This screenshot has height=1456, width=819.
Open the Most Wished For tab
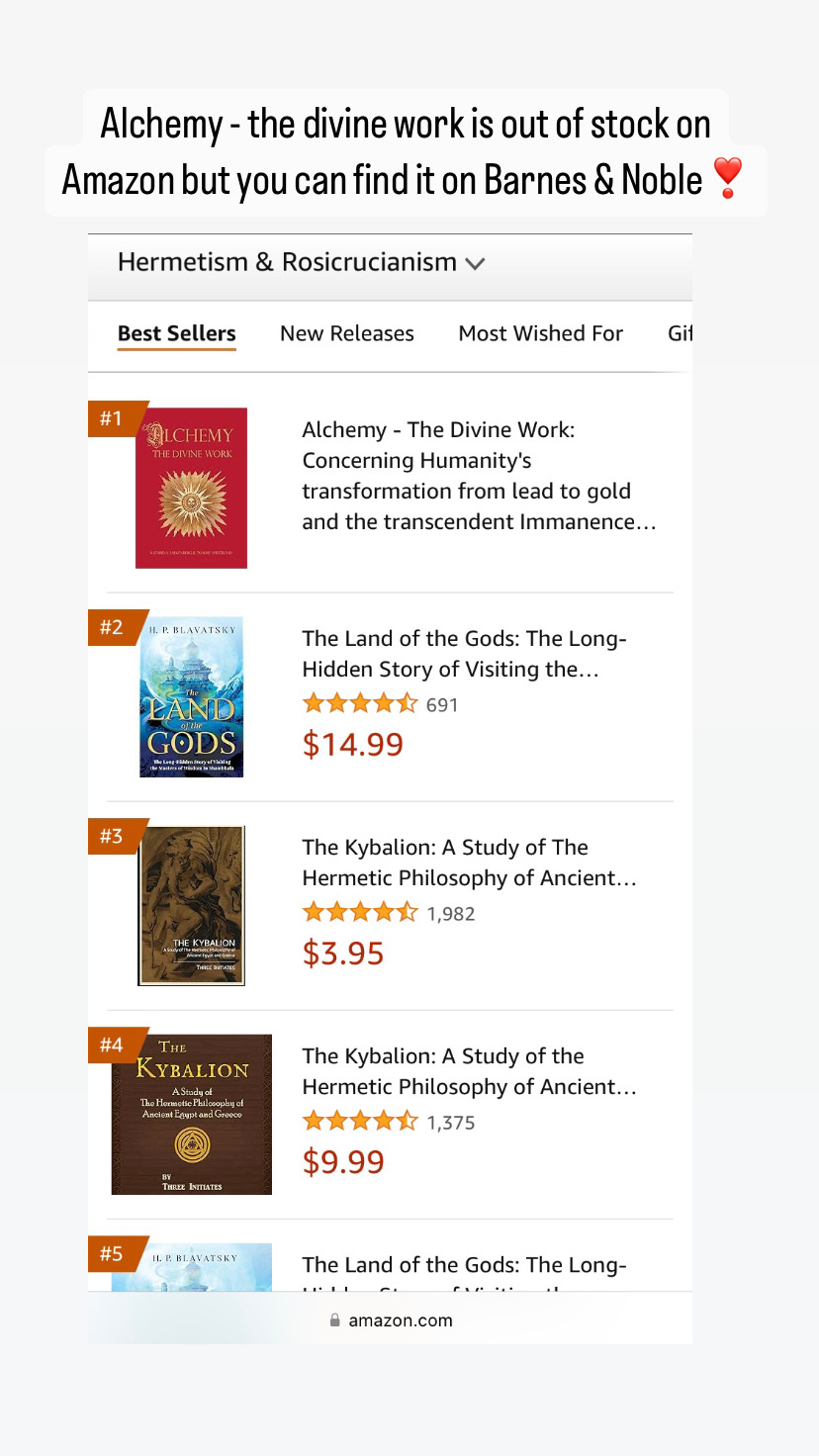[541, 333]
